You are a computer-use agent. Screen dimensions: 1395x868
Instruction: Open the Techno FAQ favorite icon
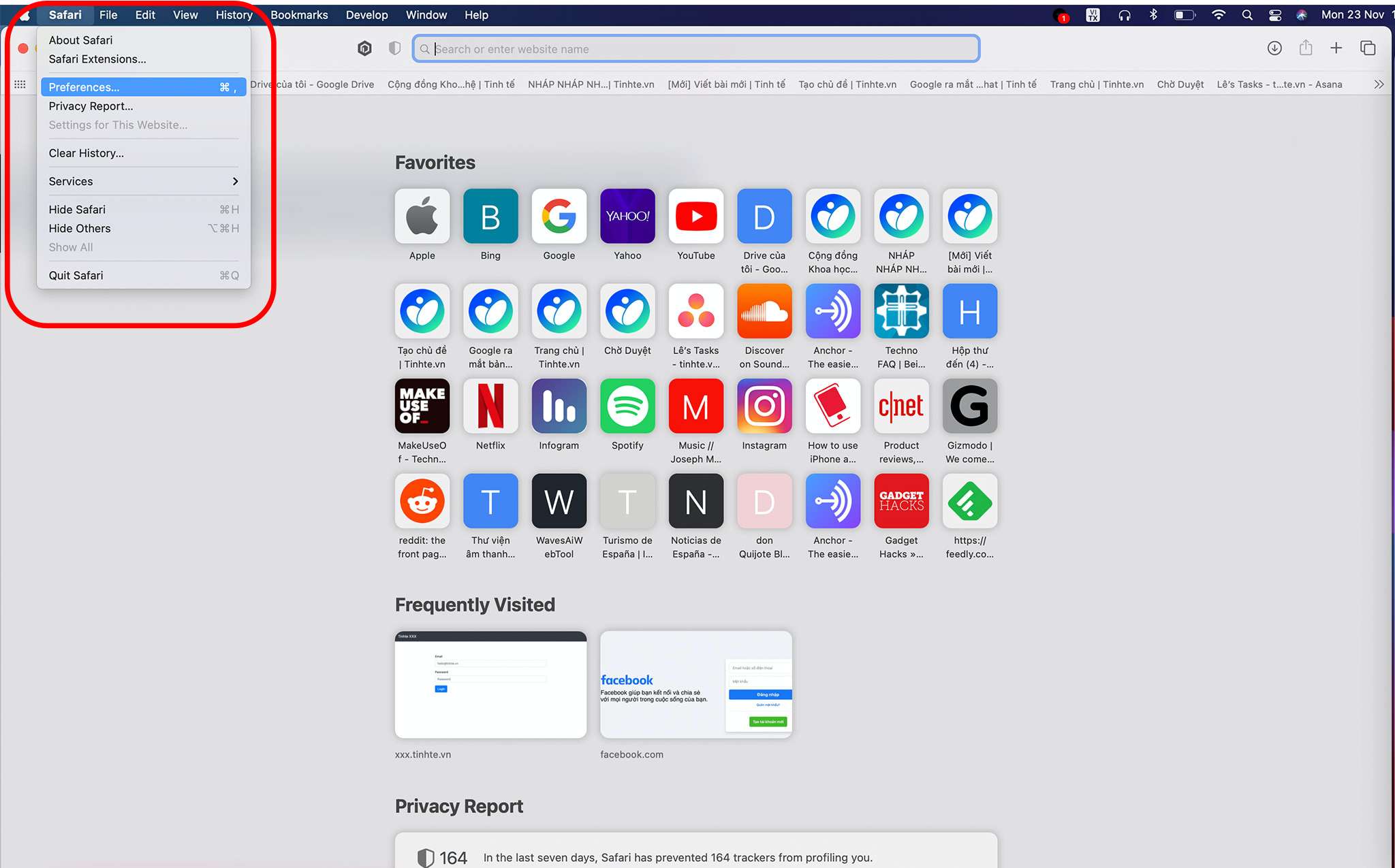[901, 311]
